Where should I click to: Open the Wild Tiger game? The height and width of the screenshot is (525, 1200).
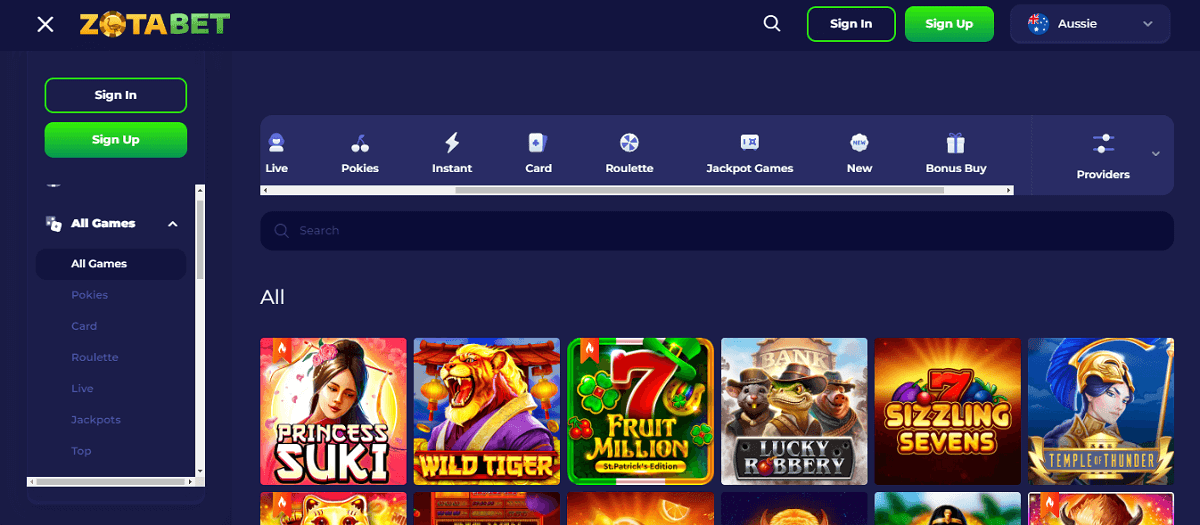coord(487,411)
